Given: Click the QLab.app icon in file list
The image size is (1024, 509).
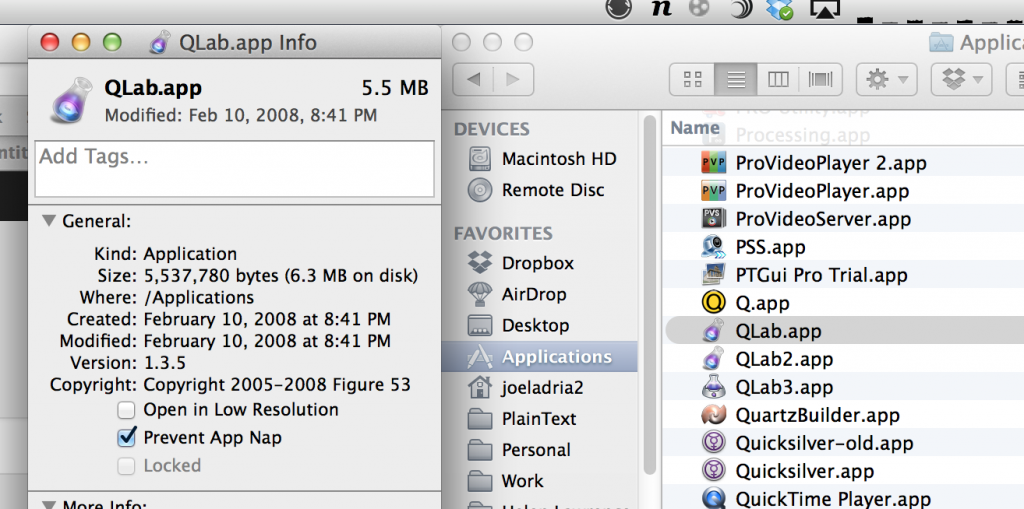Looking at the screenshot, I should [714, 331].
